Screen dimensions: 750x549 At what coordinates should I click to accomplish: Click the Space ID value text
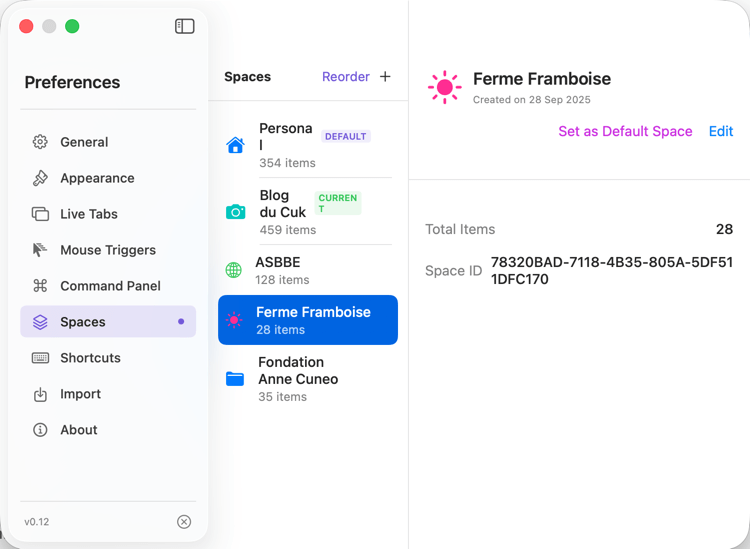pos(611,271)
